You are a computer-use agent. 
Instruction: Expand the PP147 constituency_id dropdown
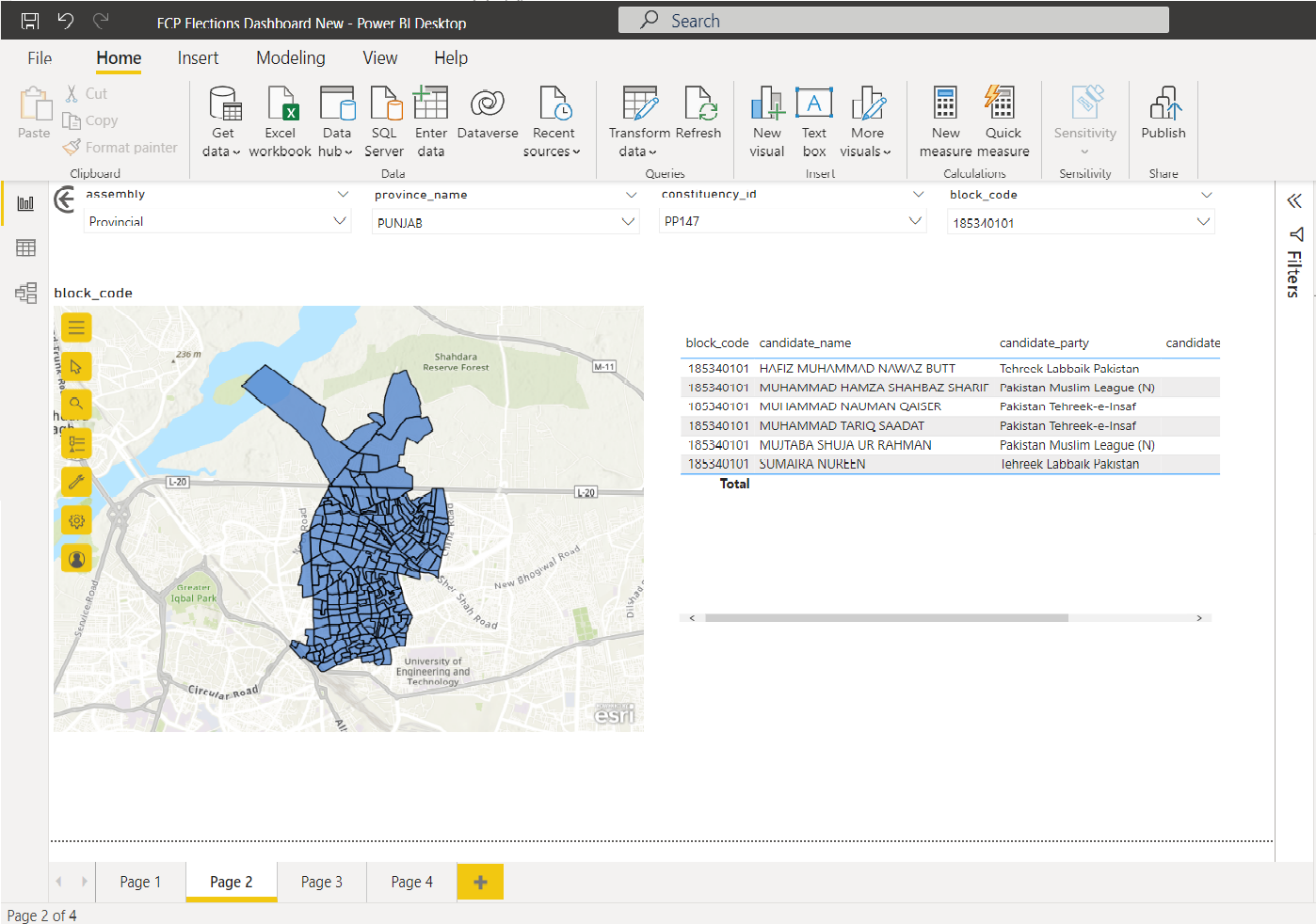(793, 221)
